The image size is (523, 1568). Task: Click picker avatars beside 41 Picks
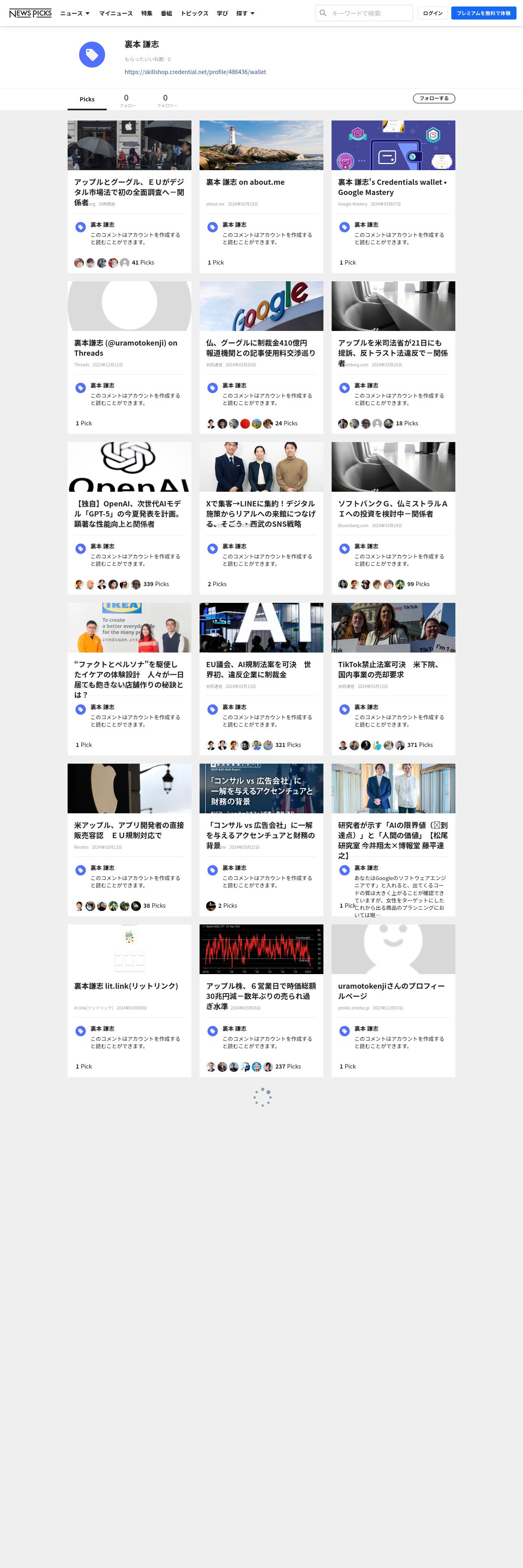[102, 263]
